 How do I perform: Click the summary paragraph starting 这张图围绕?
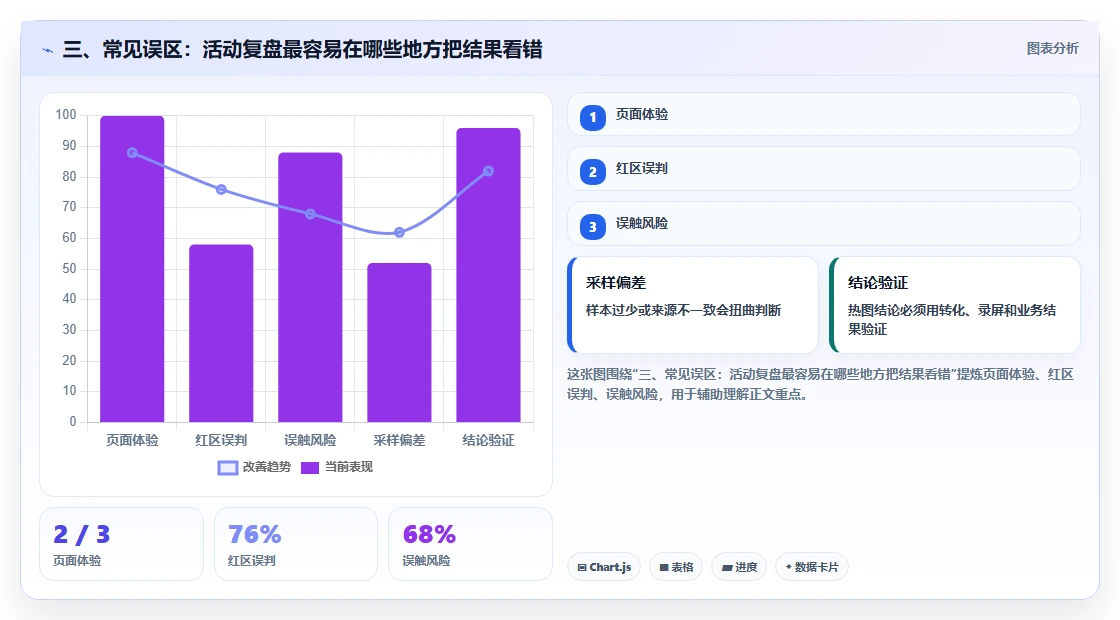[821, 384]
